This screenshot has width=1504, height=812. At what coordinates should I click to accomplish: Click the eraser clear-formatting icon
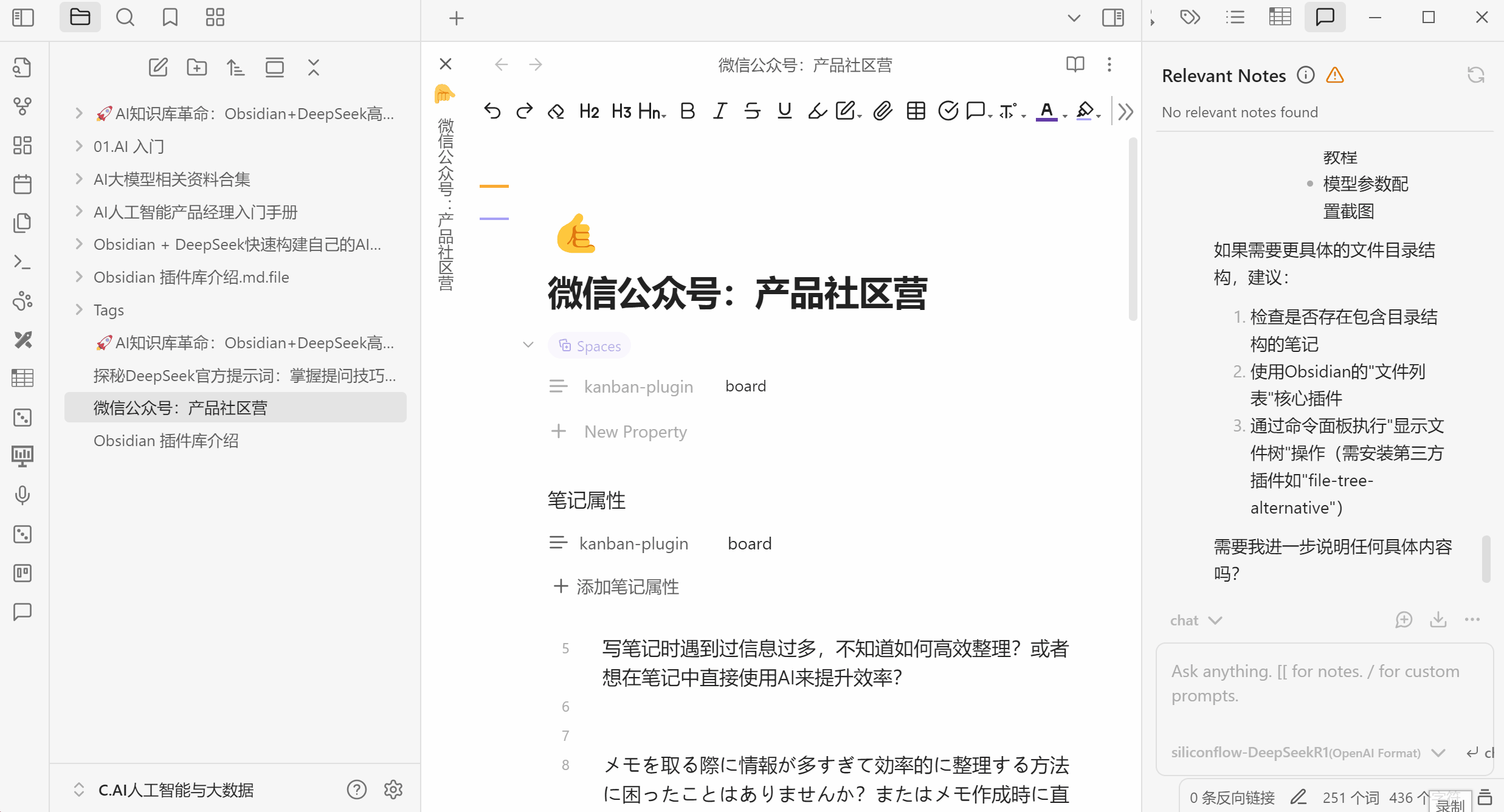tap(556, 111)
